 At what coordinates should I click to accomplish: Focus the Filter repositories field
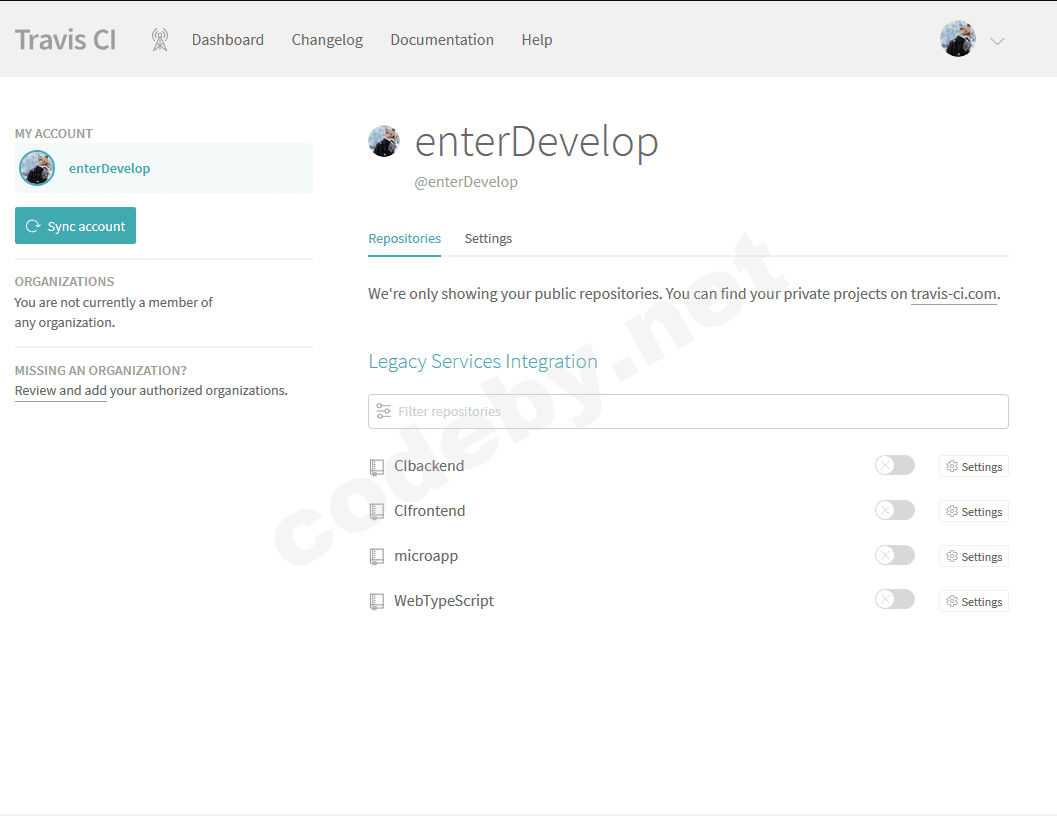[688, 411]
